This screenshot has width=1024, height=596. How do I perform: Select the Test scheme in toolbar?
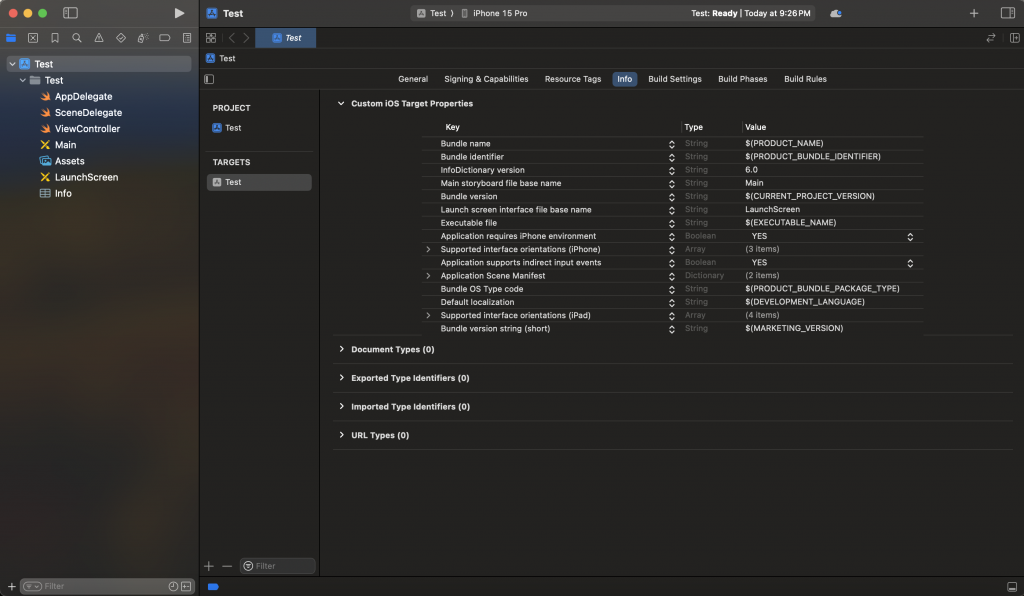pyautogui.click(x=432, y=13)
